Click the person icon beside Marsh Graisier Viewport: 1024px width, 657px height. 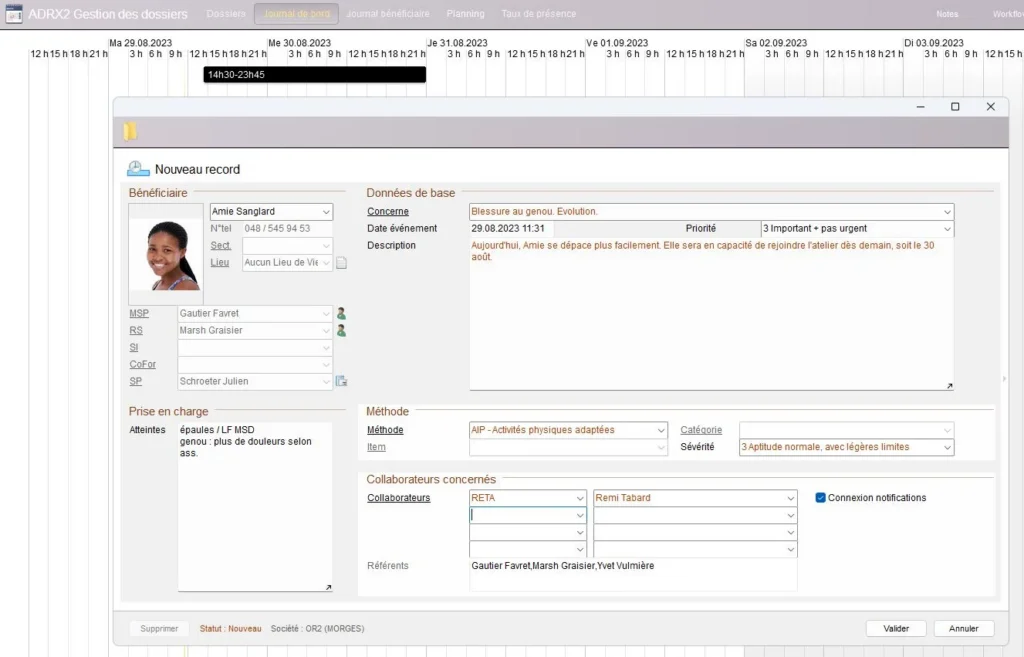click(x=341, y=330)
